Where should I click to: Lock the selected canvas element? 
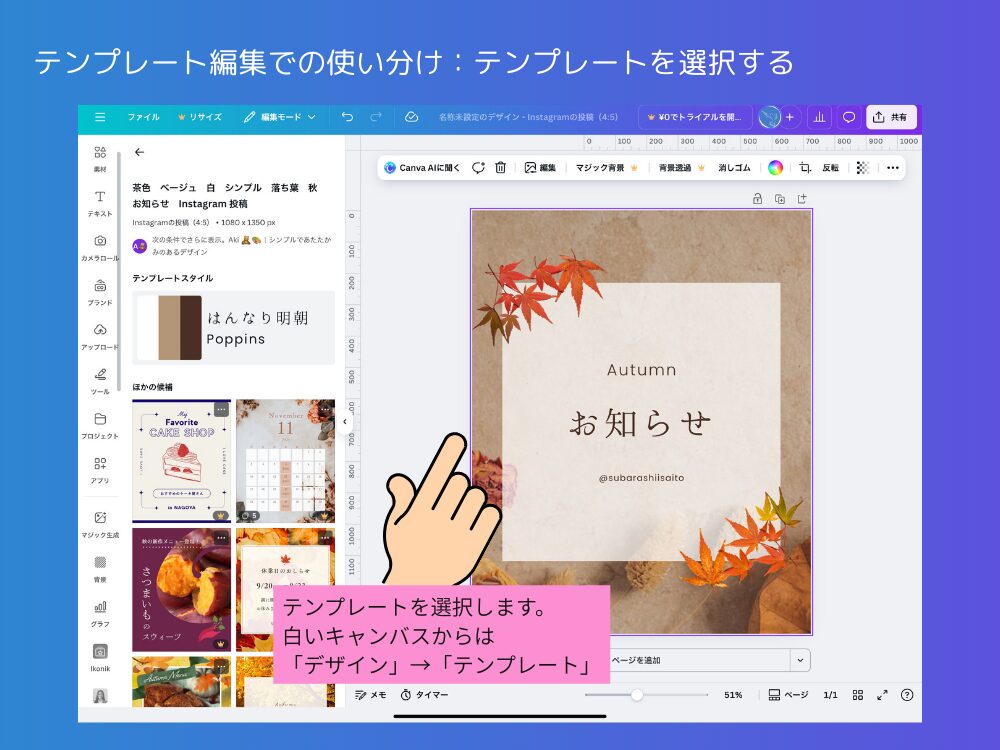[758, 200]
